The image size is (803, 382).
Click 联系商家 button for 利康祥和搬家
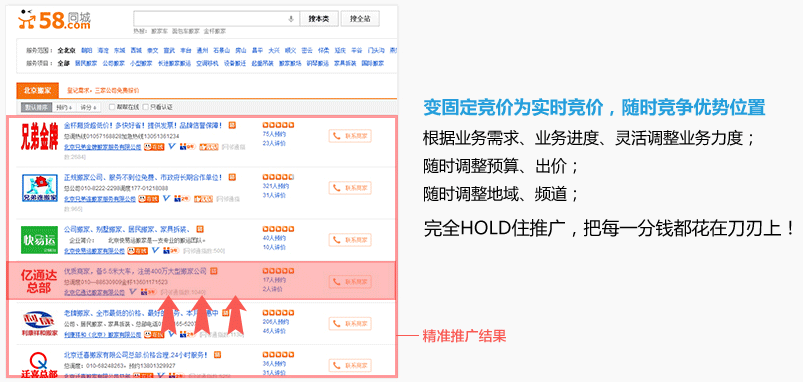click(350, 324)
